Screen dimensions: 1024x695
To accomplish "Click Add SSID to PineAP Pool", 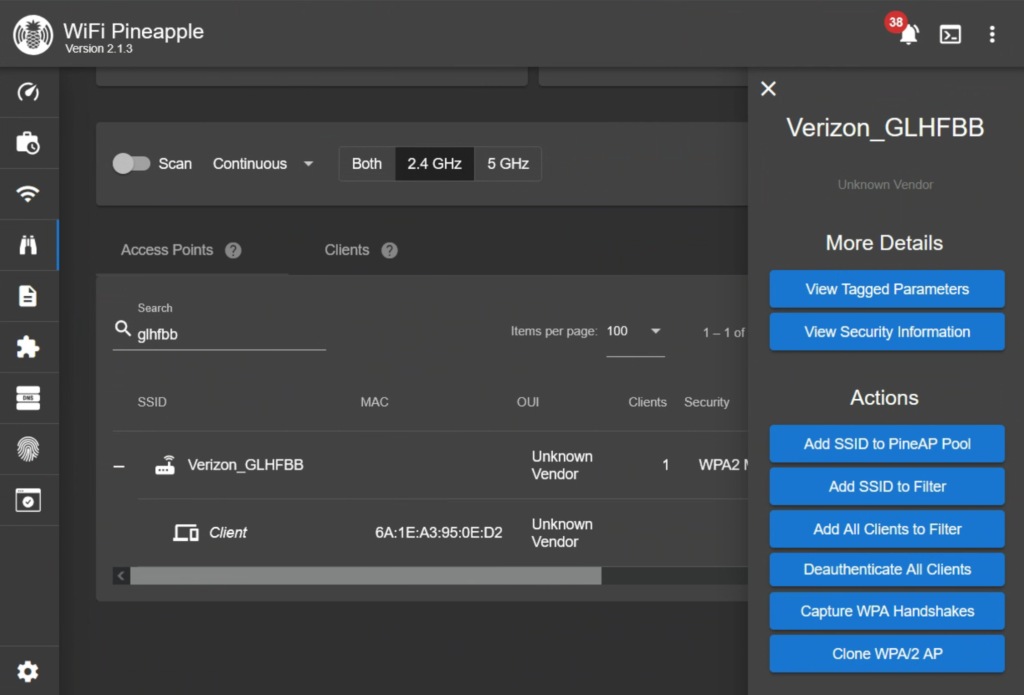I will pyautogui.click(x=887, y=444).
